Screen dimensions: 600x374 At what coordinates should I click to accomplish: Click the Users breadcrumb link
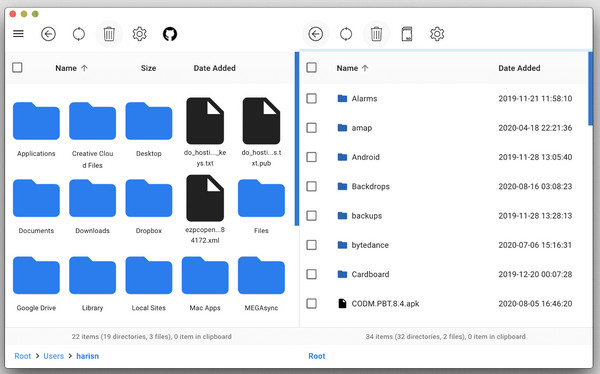[54, 356]
